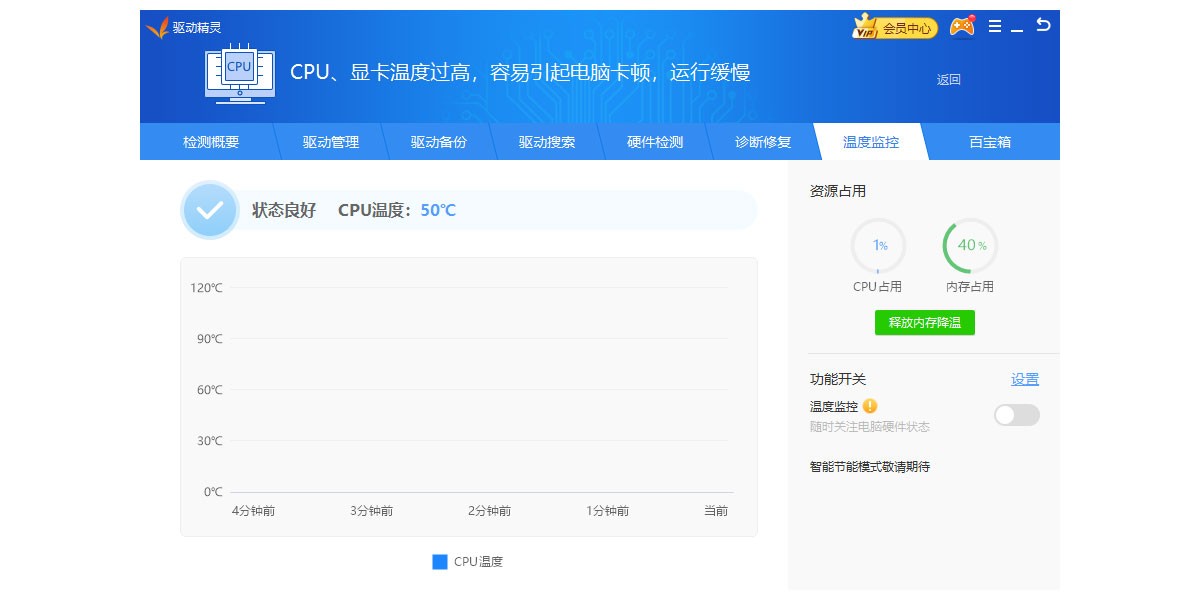
Task: Click the 1分钟前 time label
Action: (608, 511)
